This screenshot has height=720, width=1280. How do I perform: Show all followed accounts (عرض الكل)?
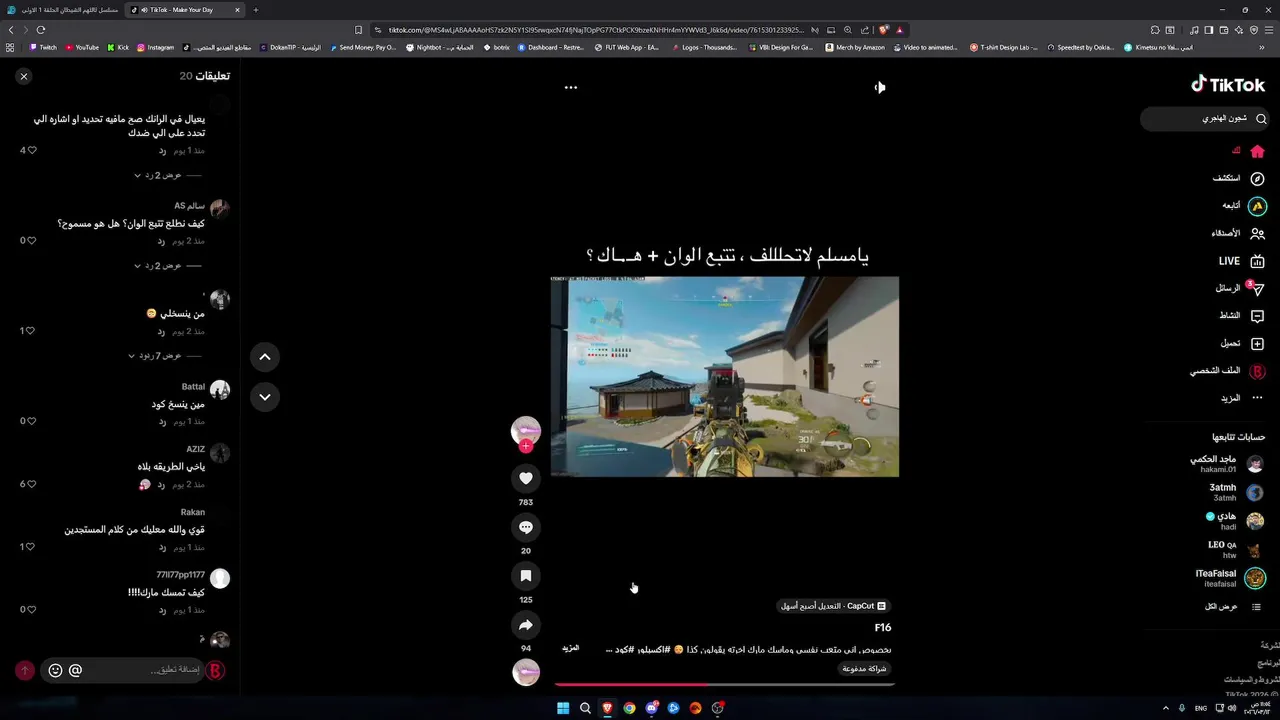point(1232,607)
